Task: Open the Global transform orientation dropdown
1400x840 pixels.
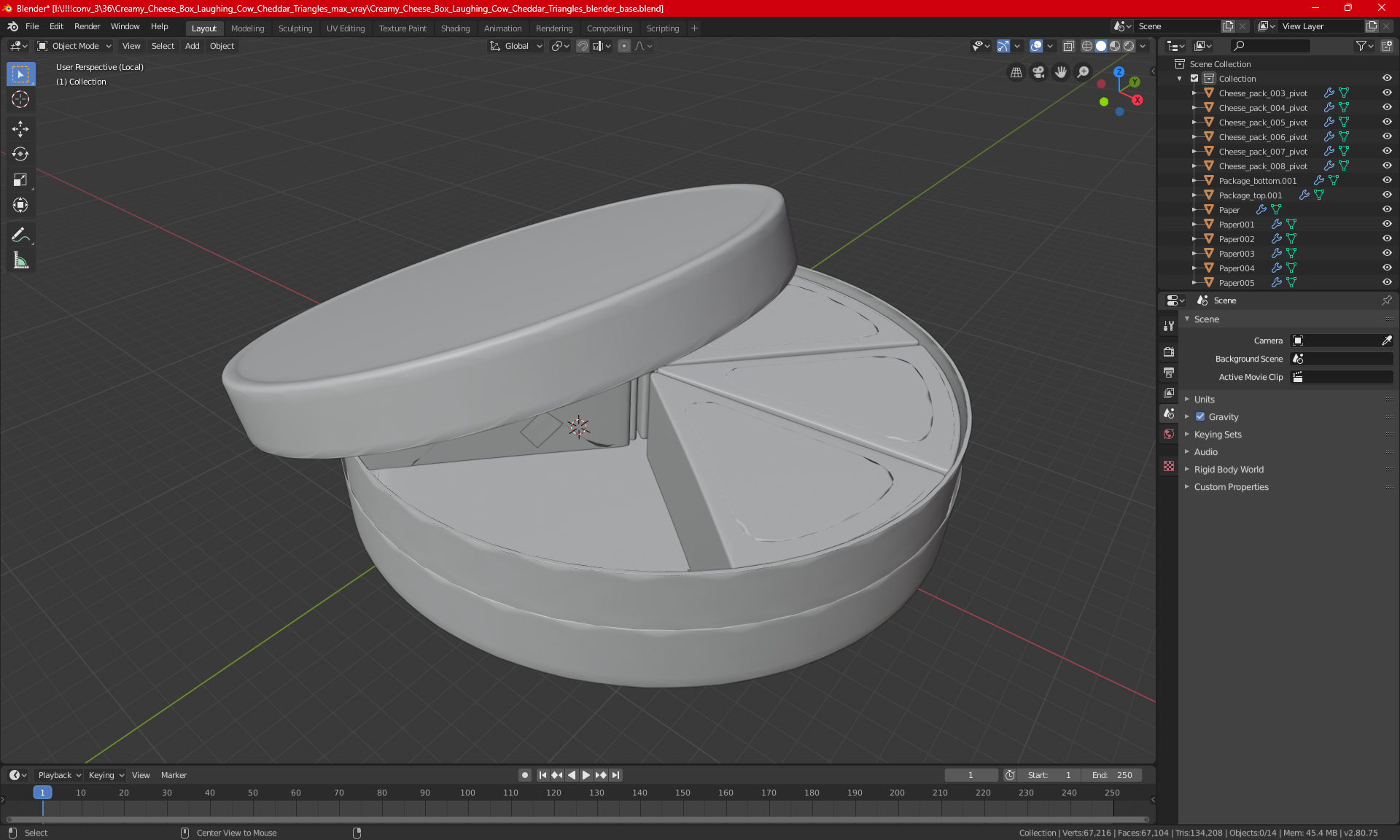Action: 517,46
